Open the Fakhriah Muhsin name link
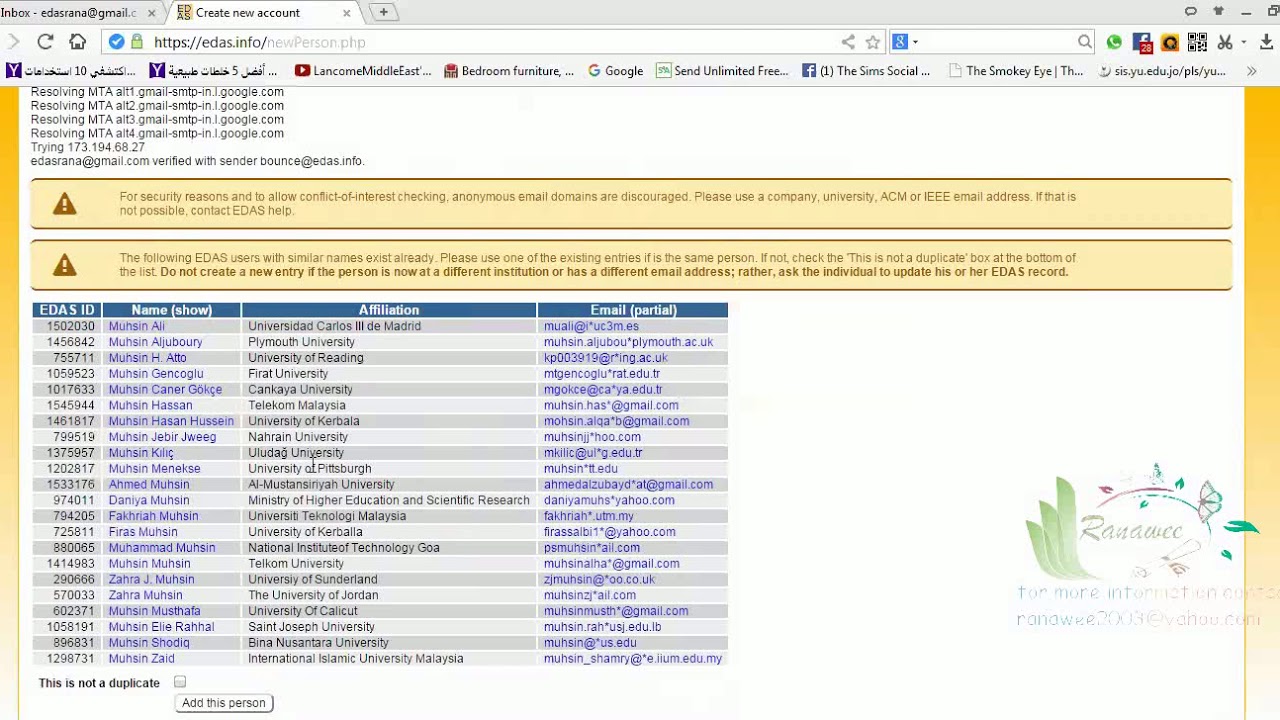Image resolution: width=1280 pixels, height=720 pixels. [154, 516]
